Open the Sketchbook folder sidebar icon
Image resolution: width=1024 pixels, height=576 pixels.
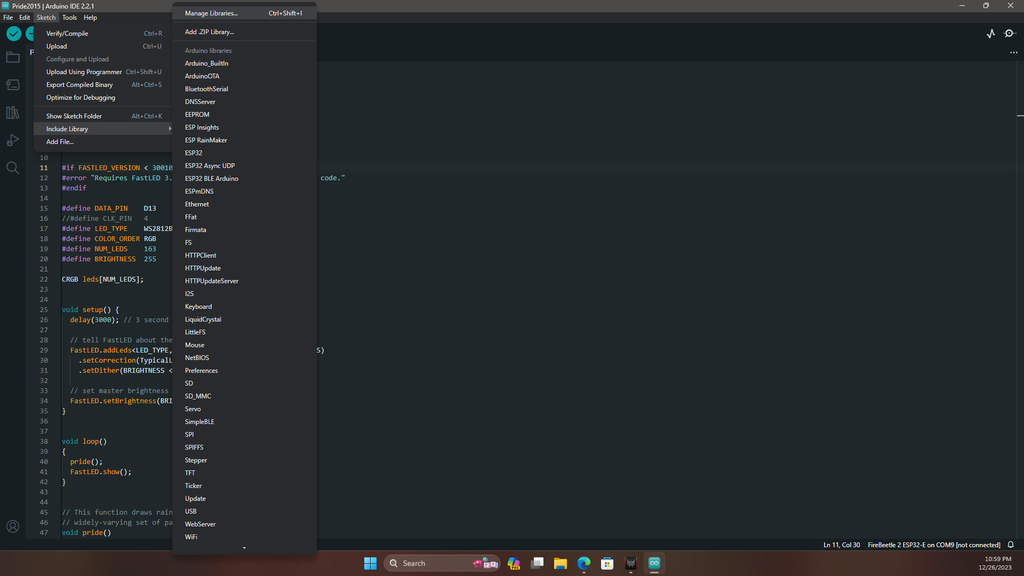(12, 57)
